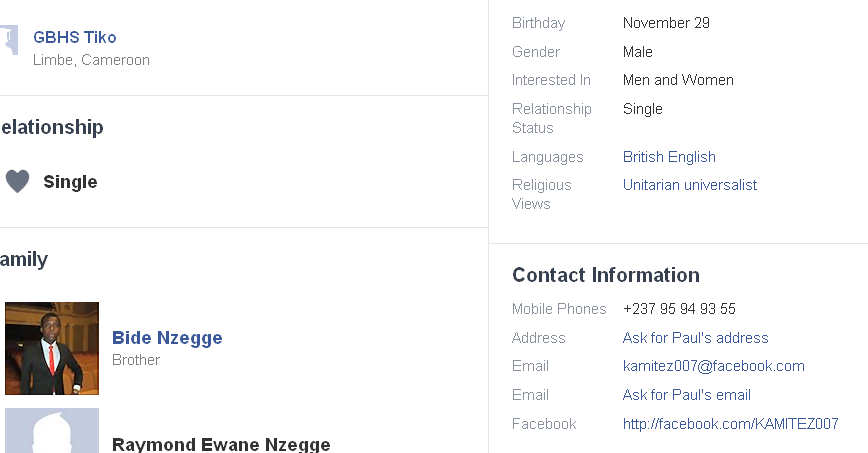Open the GBHS Tiko school link

74,37
